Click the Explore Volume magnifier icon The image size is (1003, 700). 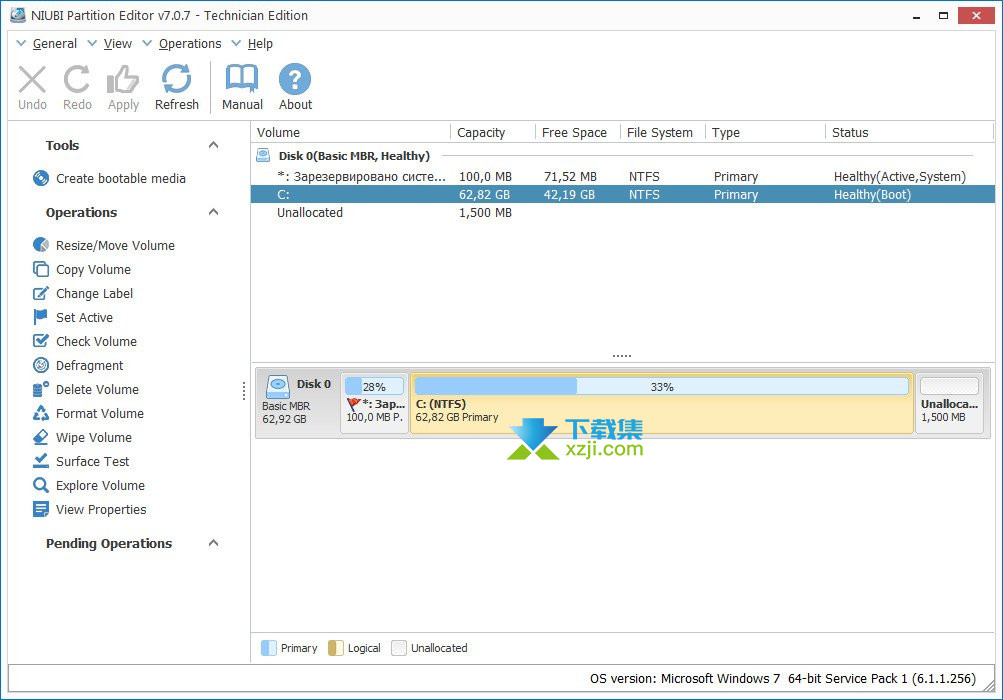pos(41,485)
